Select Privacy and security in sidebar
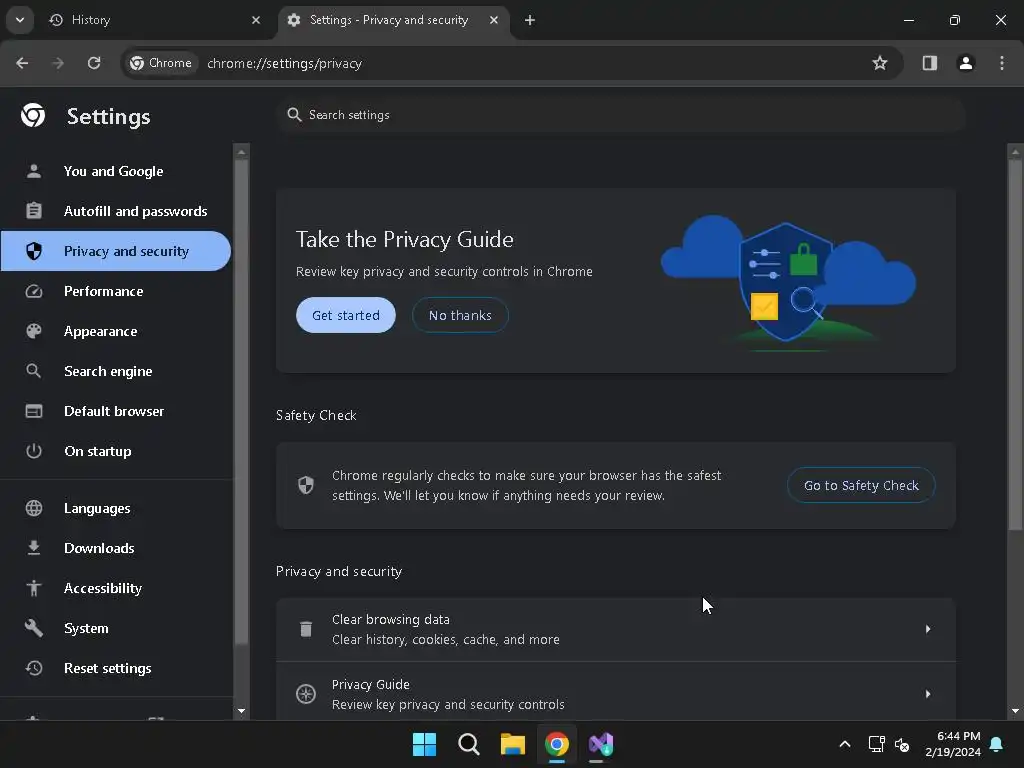Viewport: 1024px width, 768px height. 115,251
